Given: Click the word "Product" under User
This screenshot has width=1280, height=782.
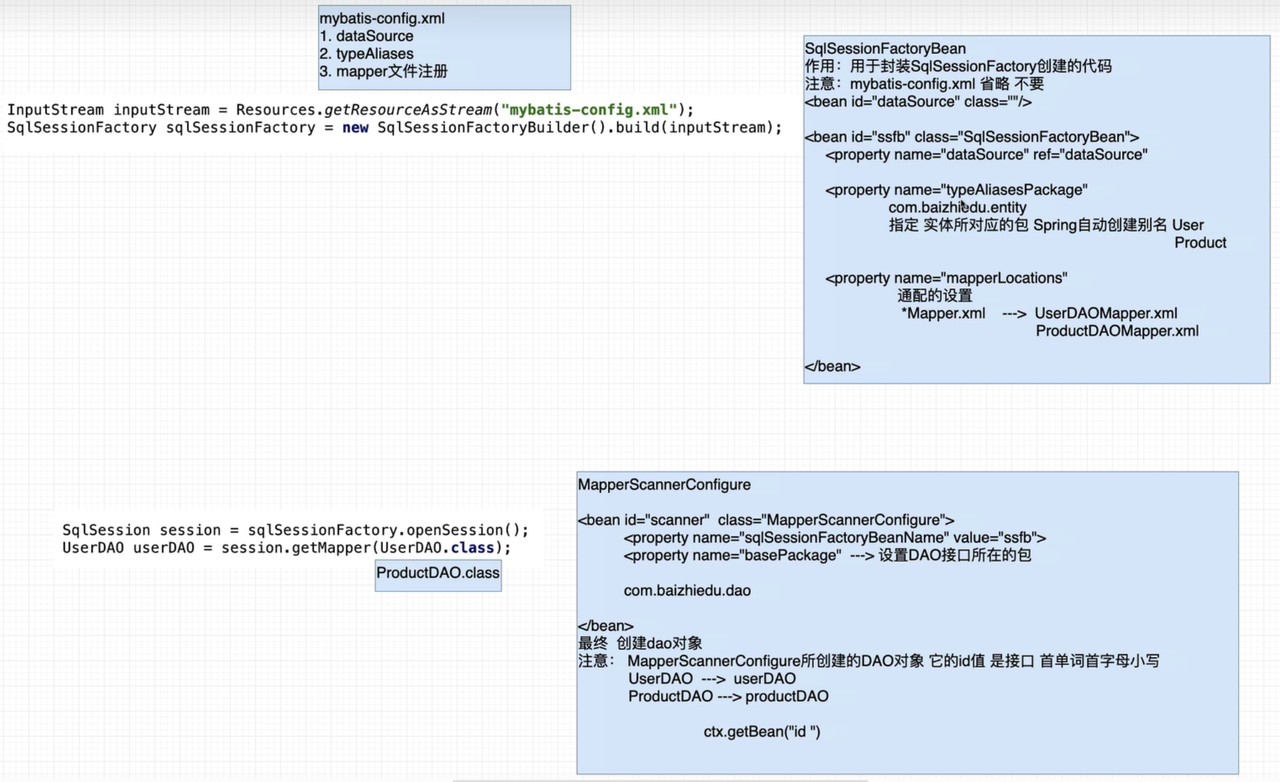Looking at the screenshot, I should click(1200, 242).
